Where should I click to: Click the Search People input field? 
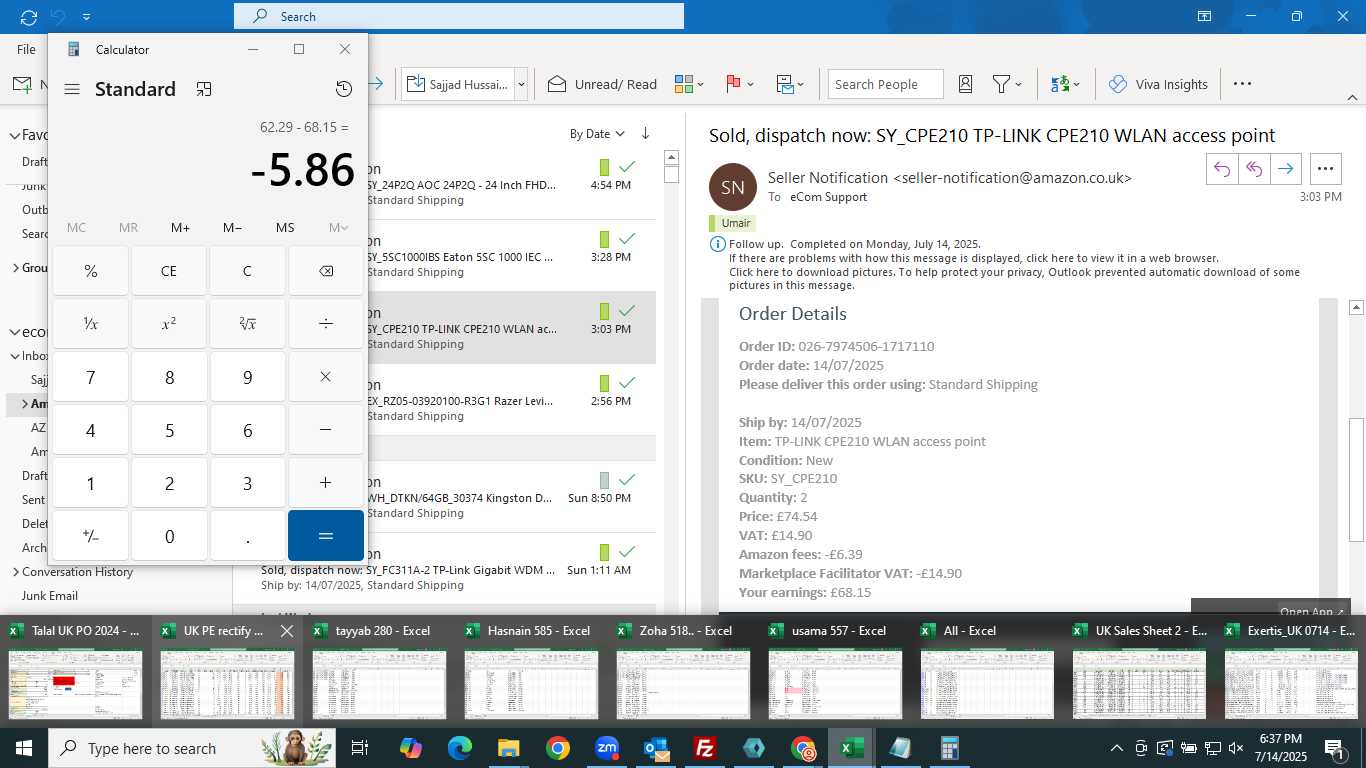pyautogui.click(x=886, y=84)
